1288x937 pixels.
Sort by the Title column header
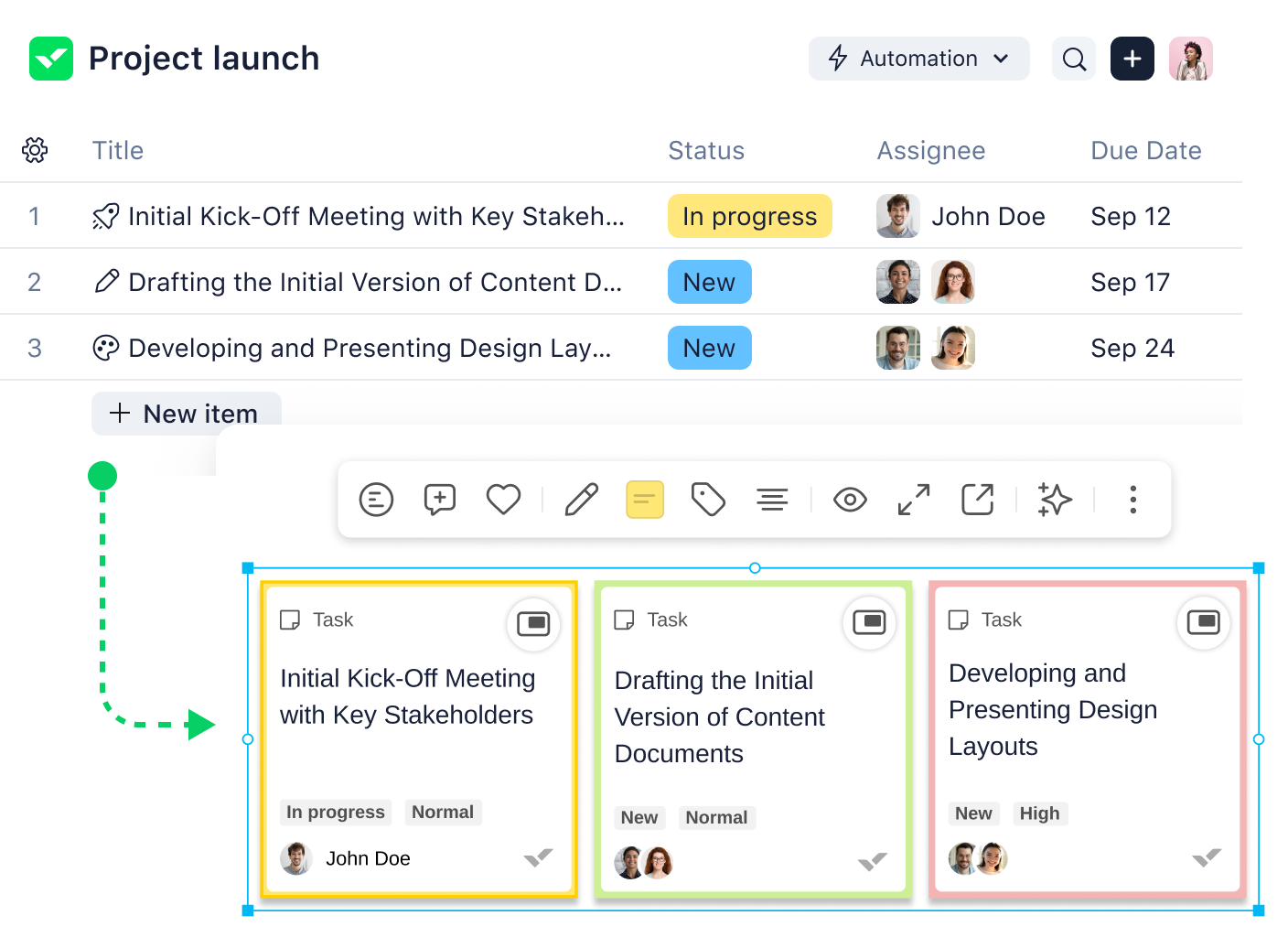point(118,150)
